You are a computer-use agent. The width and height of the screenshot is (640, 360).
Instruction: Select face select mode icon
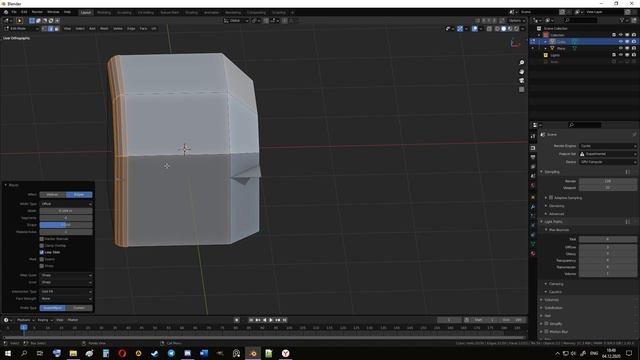[x=57, y=29]
